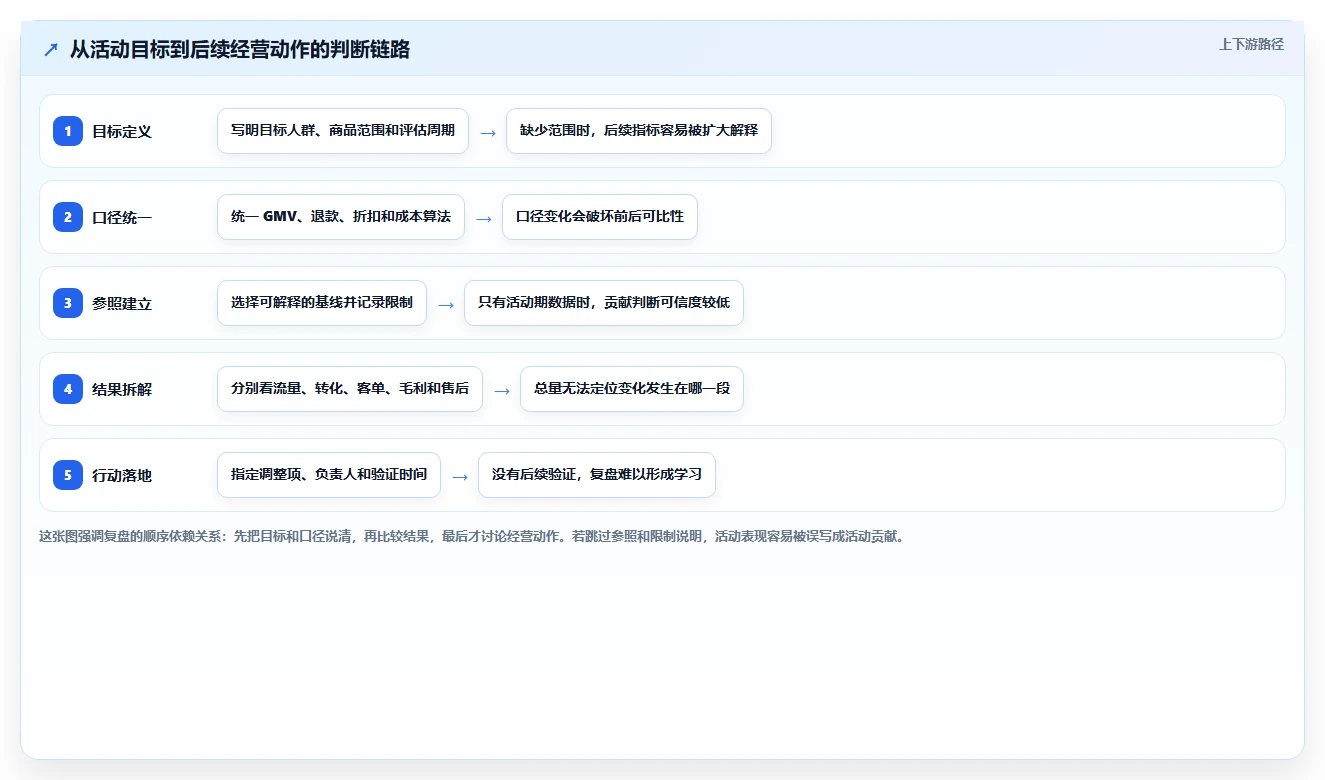Select the 口径统一 step label

pos(122,217)
